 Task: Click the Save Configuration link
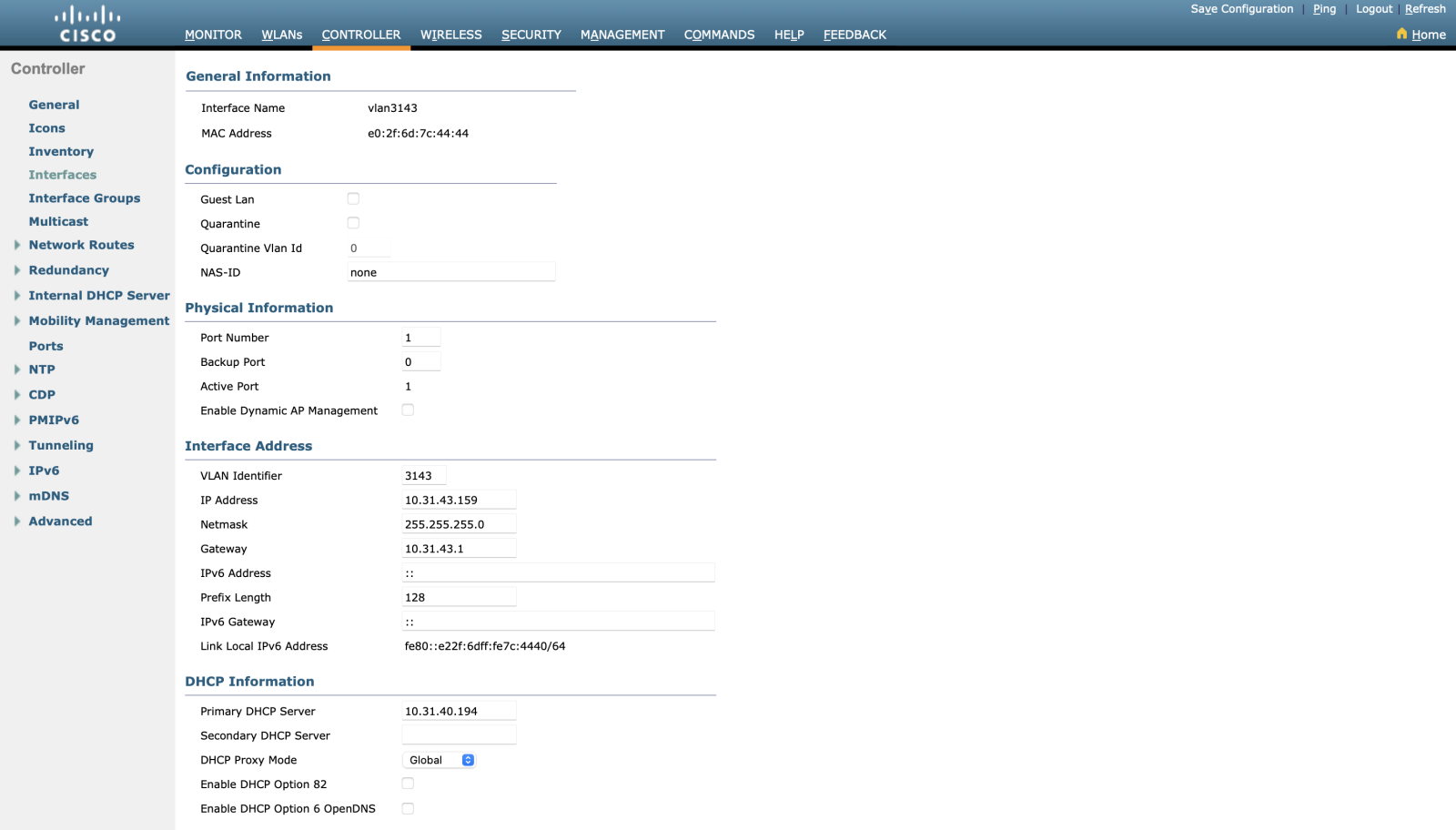pos(1241,9)
